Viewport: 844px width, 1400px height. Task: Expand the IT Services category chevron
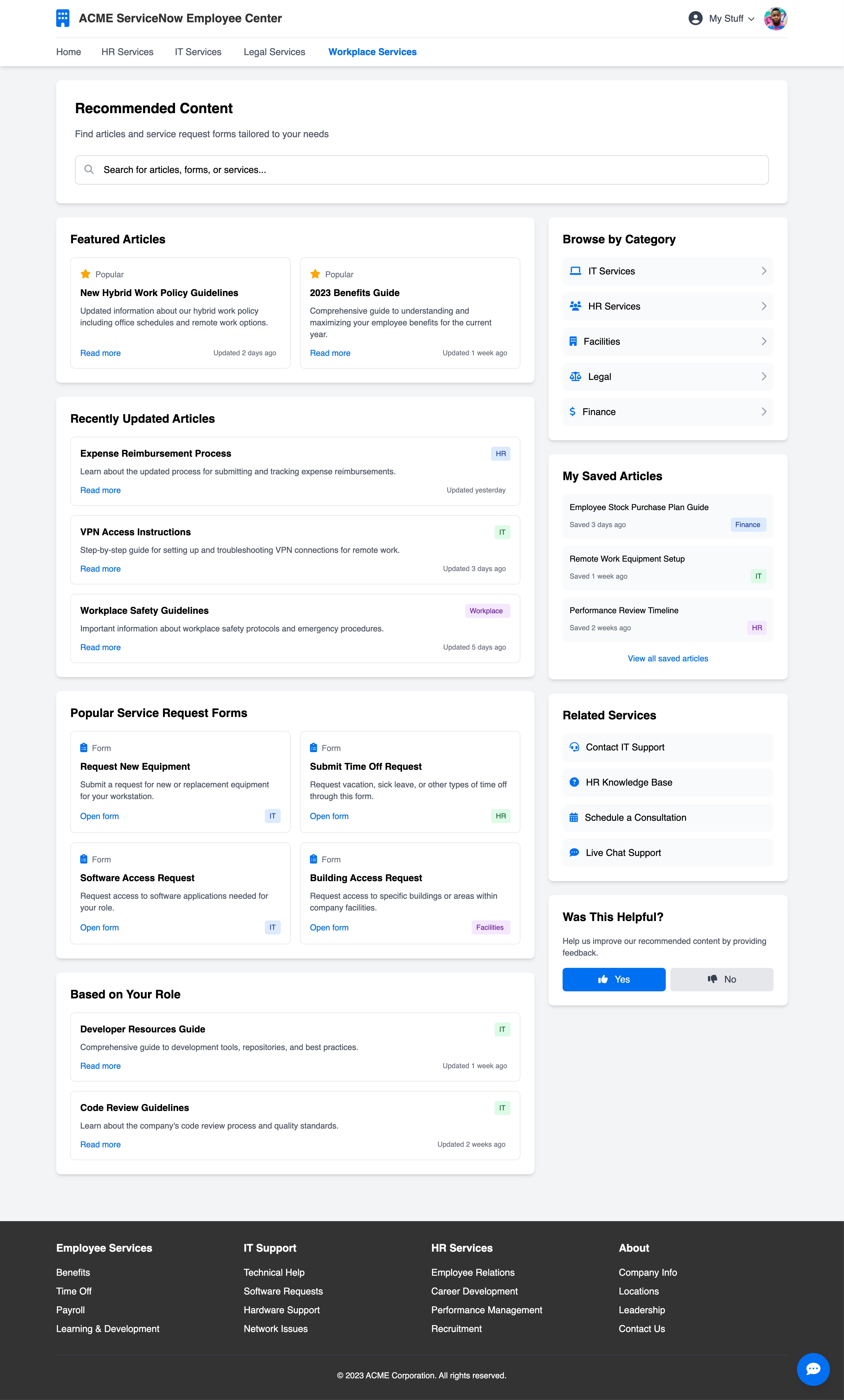(764, 271)
